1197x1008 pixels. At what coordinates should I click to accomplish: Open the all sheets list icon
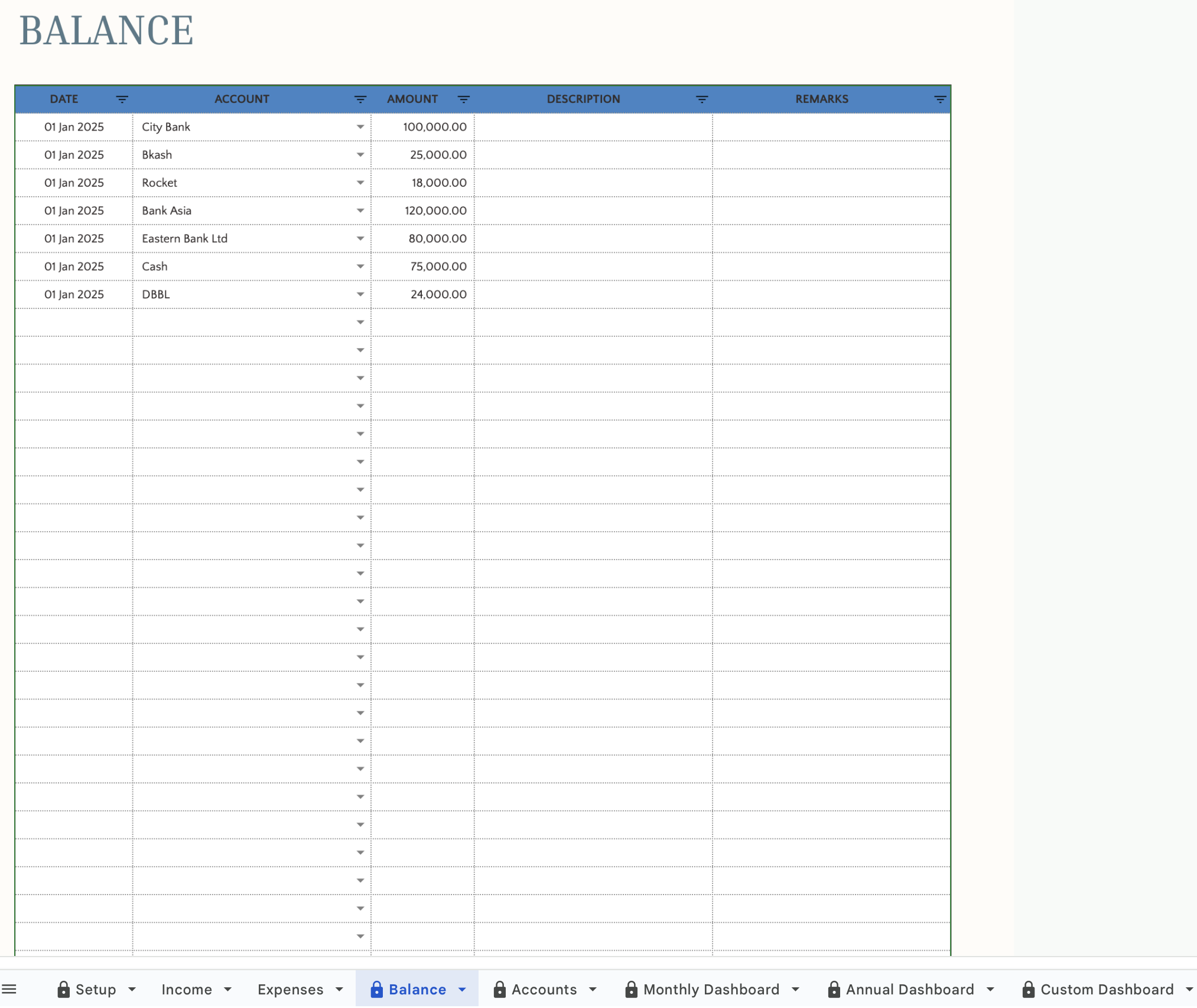[9, 989]
